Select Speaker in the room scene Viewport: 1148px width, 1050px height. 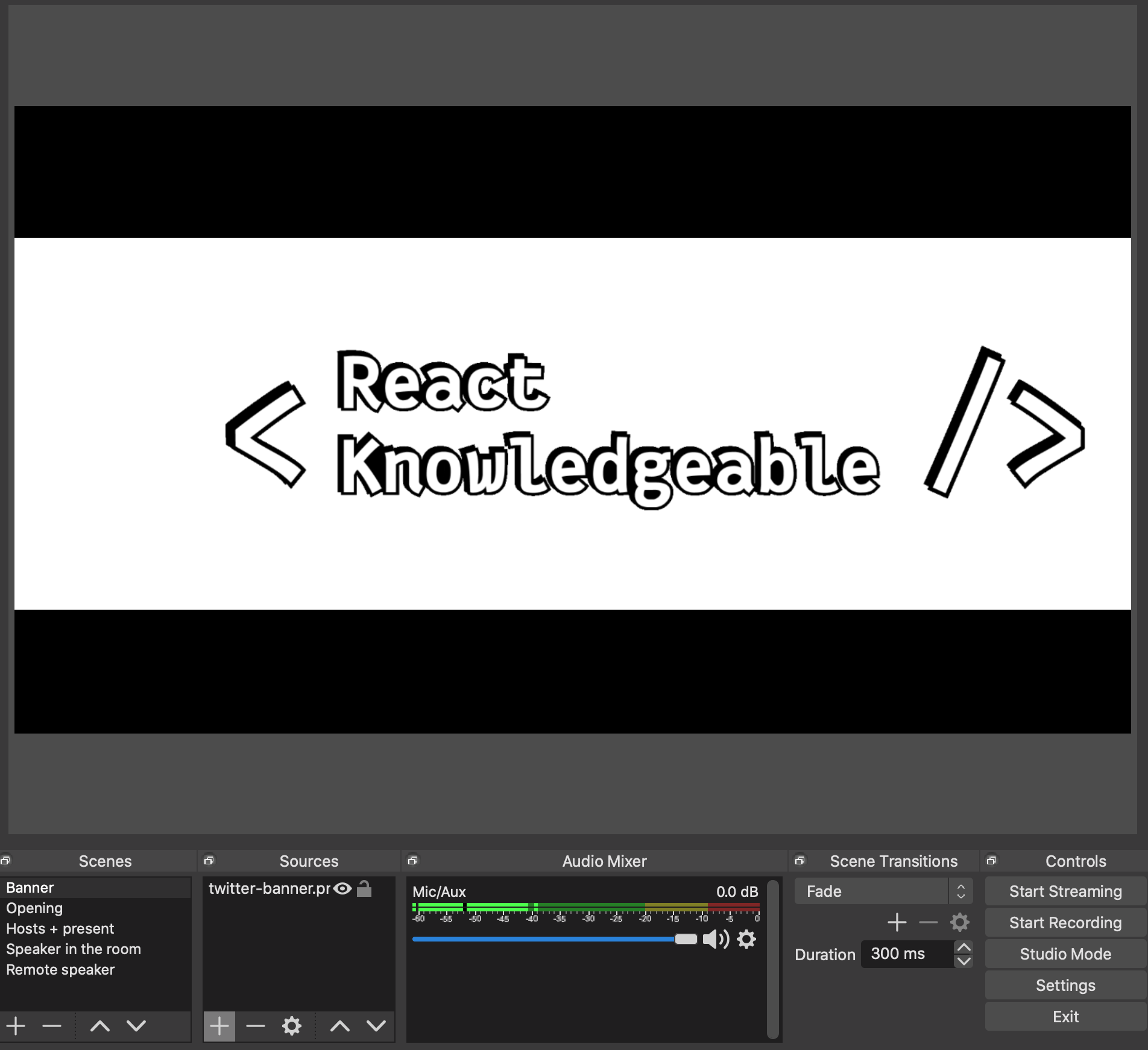point(95,949)
